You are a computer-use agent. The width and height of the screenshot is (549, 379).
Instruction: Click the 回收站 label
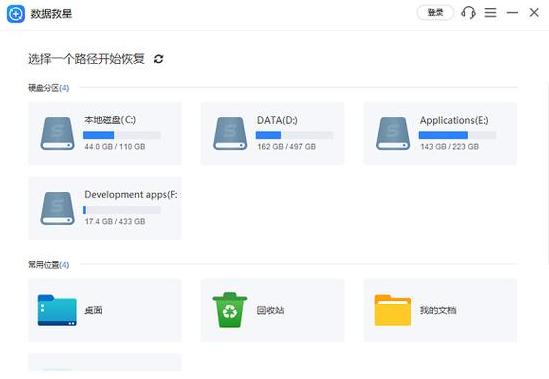coord(270,310)
